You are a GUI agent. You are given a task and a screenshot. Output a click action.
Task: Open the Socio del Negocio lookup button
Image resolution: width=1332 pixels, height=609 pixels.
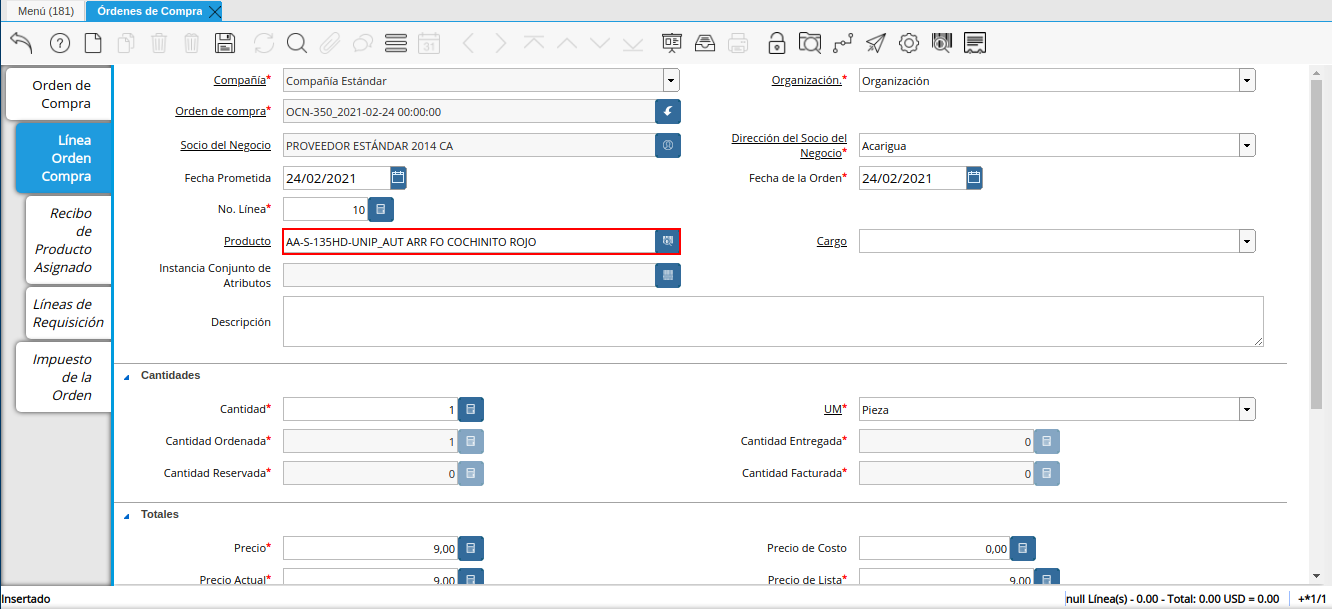pyautogui.click(x=668, y=145)
